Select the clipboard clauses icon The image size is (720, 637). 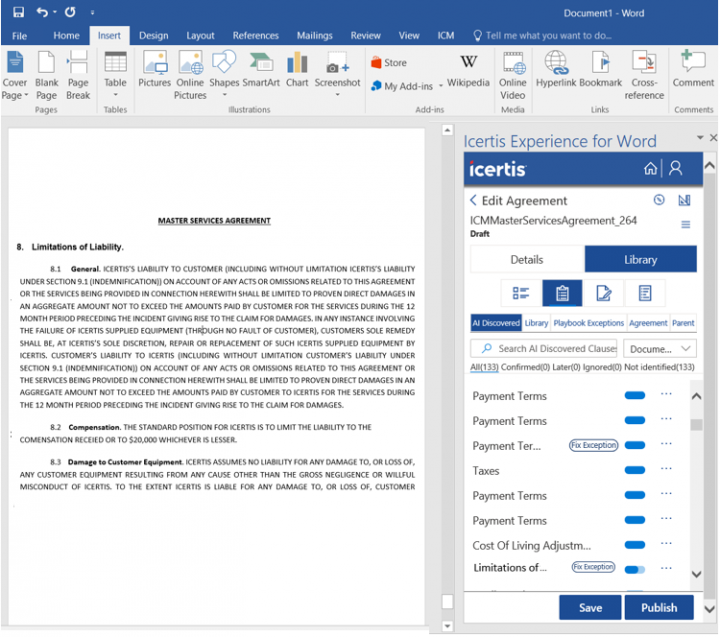click(x=562, y=293)
